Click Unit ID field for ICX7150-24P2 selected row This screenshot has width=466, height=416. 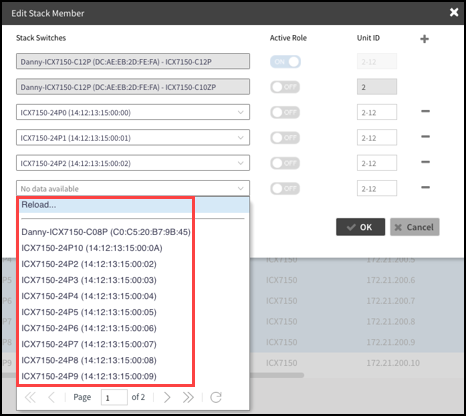[x=377, y=163]
